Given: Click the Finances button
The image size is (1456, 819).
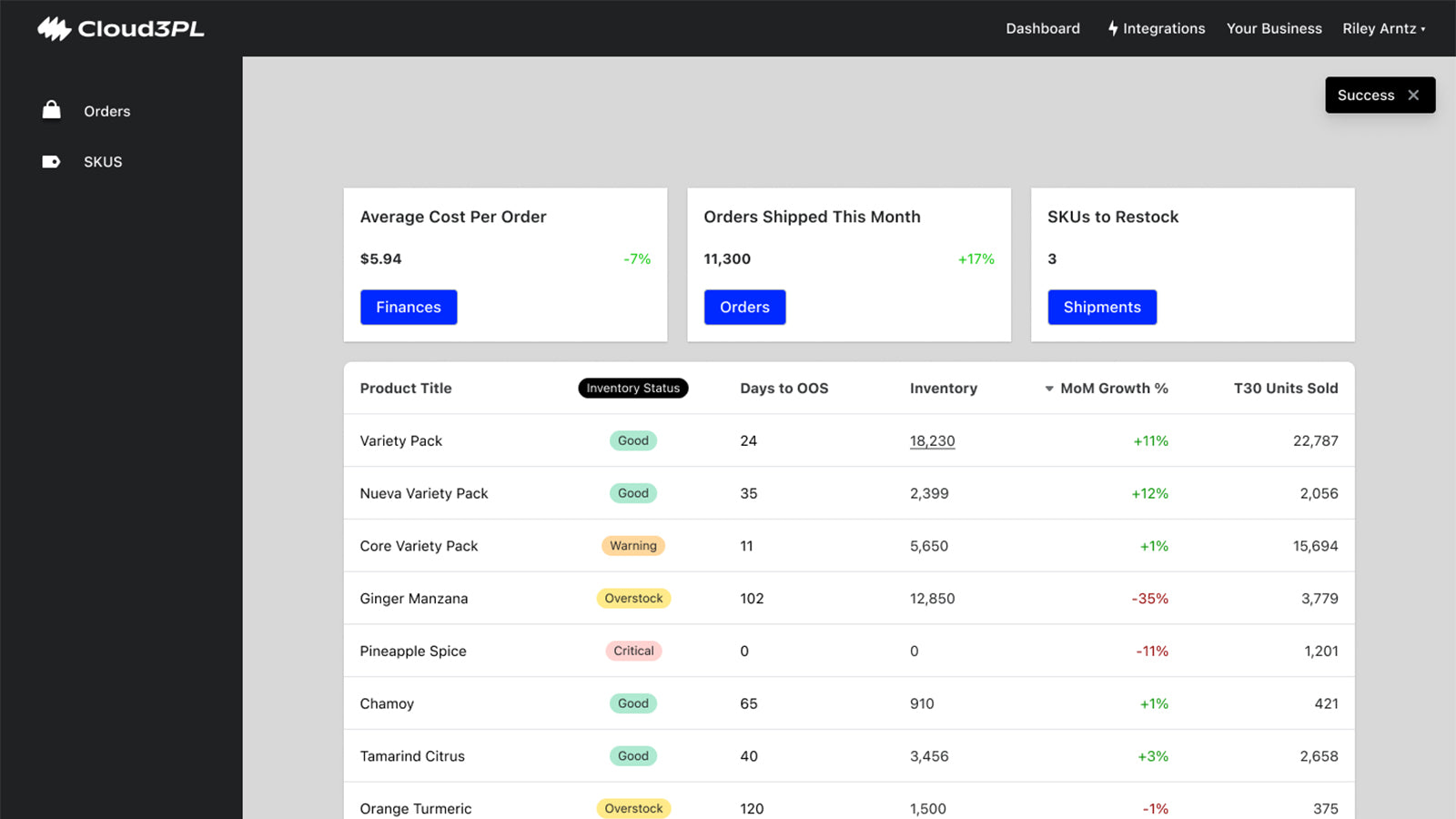Looking at the screenshot, I should coord(409,308).
